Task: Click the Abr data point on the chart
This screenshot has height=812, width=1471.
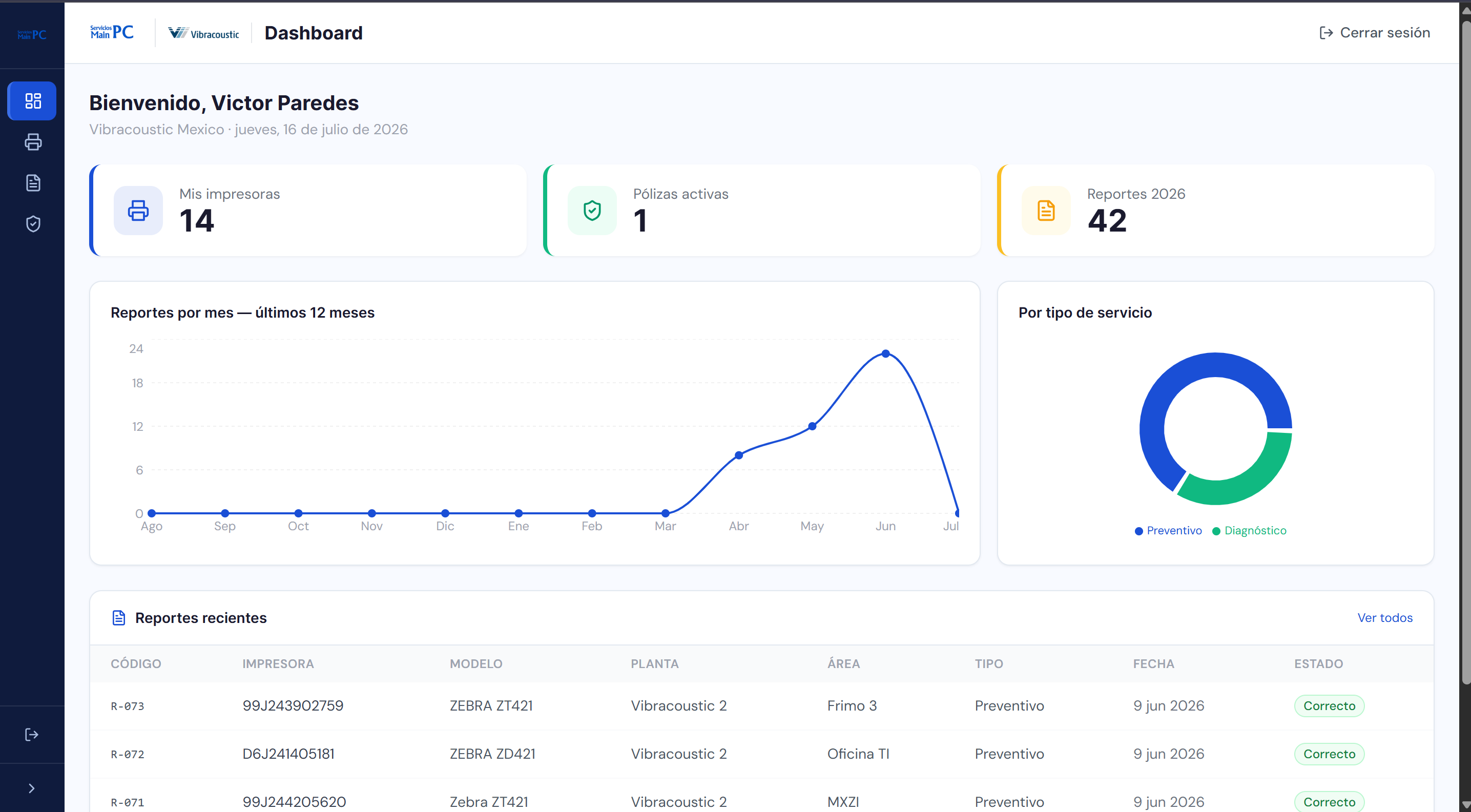Action: (739, 455)
